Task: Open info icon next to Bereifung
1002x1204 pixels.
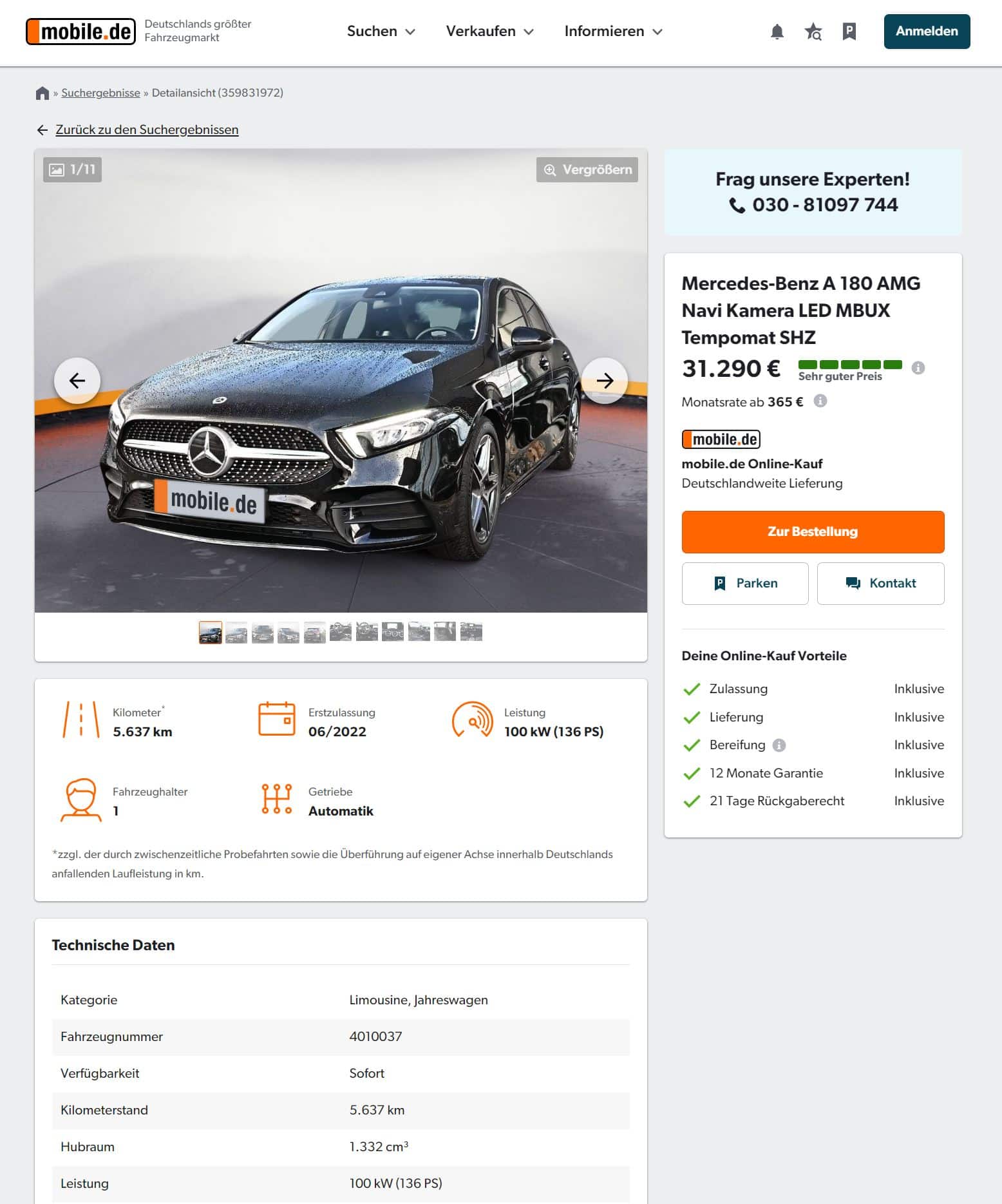Action: [x=779, y=745]
